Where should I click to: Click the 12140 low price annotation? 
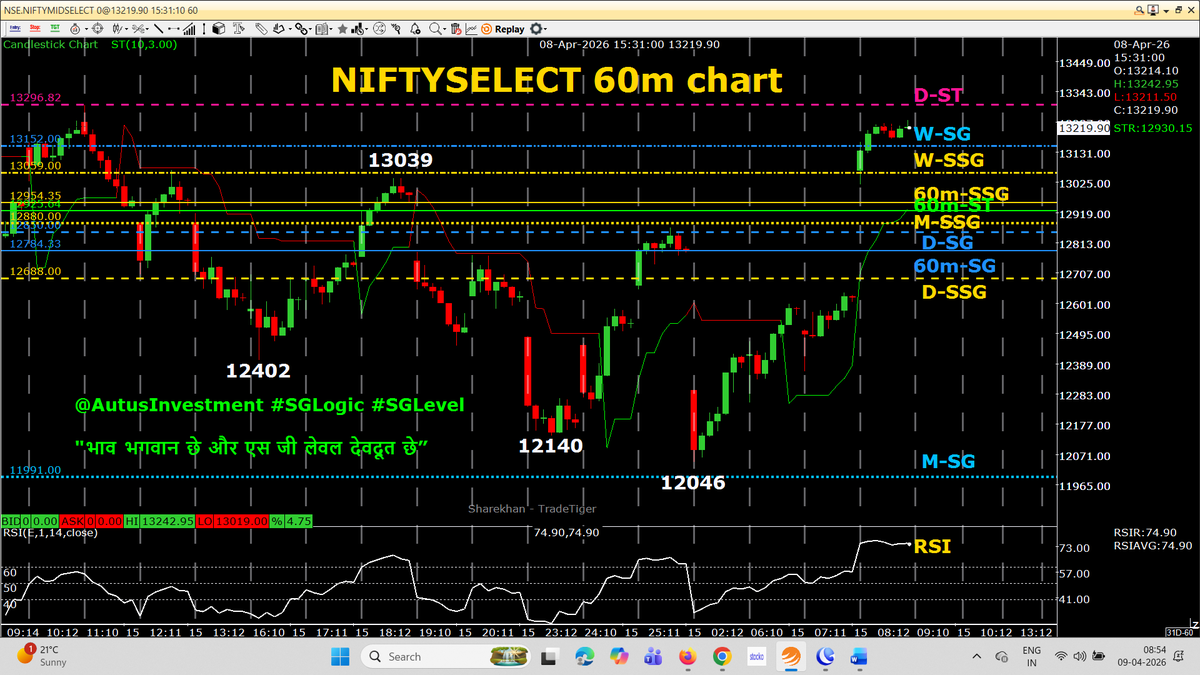pyautogui.click(x=550, y=445)
